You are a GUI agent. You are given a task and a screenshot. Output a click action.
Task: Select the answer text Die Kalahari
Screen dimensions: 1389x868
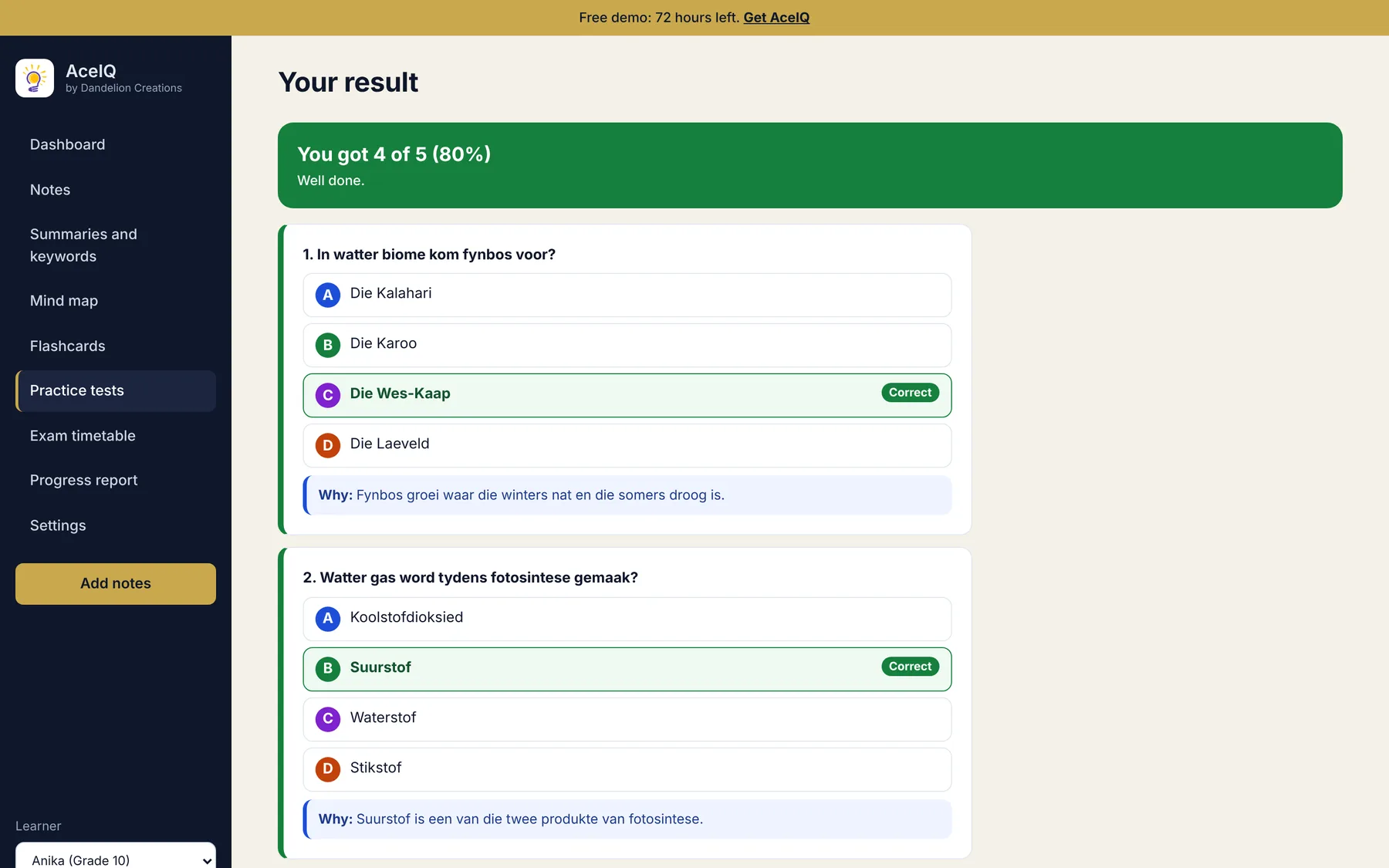click(390, 293)
